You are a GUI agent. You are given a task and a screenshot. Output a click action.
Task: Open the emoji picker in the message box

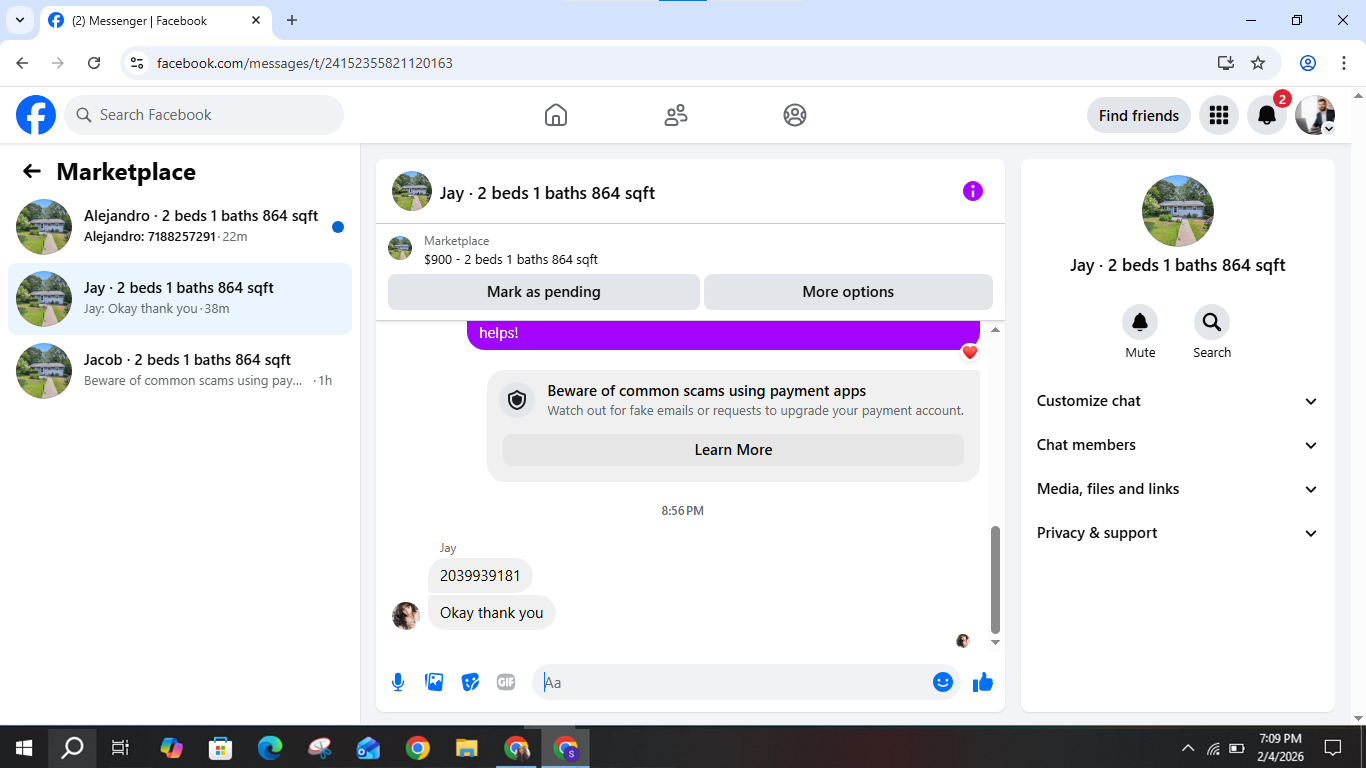pos(942,682)
